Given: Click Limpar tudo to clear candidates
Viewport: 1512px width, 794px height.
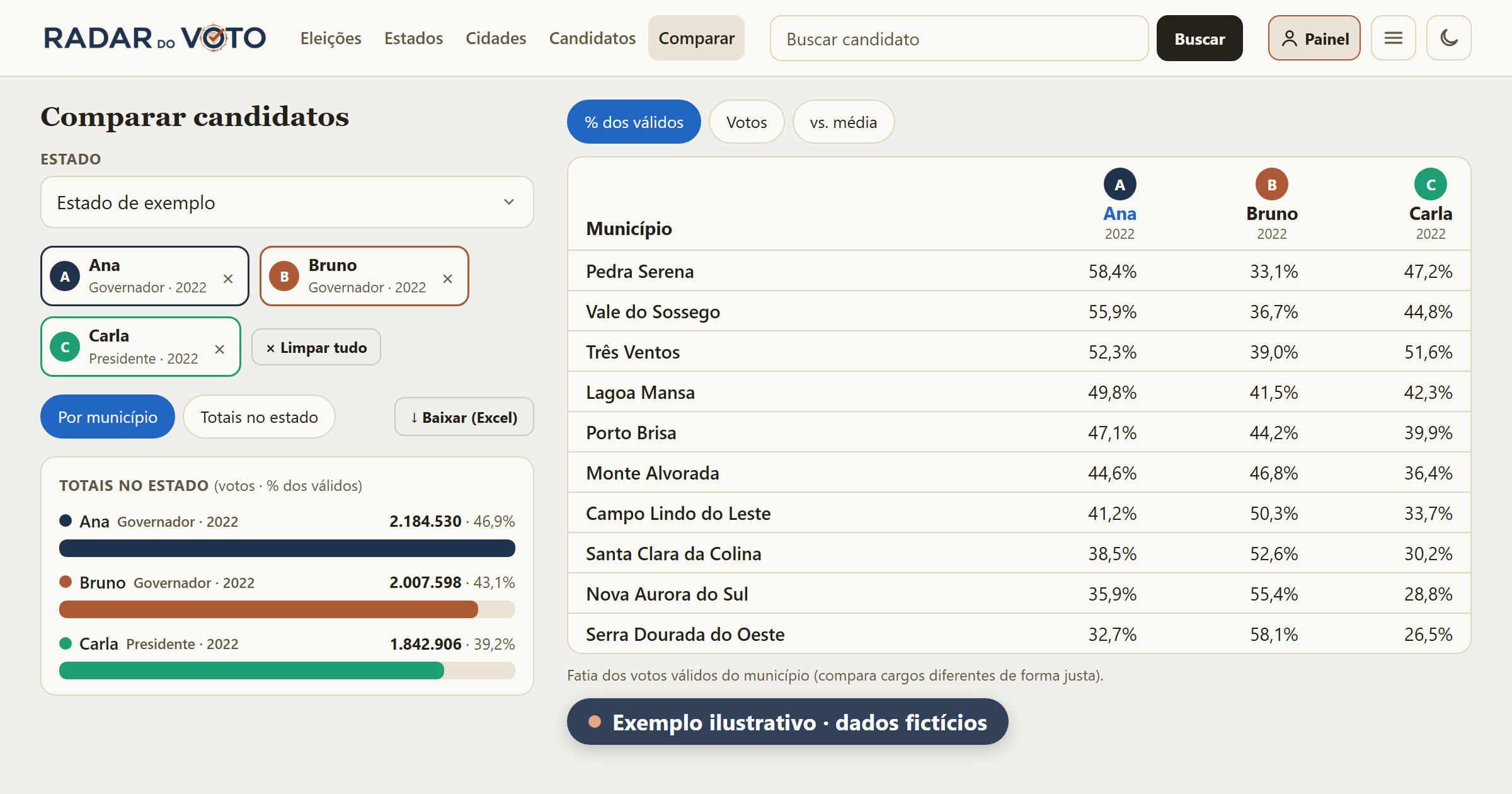Looking at the screenshot, I should point(316,347).
